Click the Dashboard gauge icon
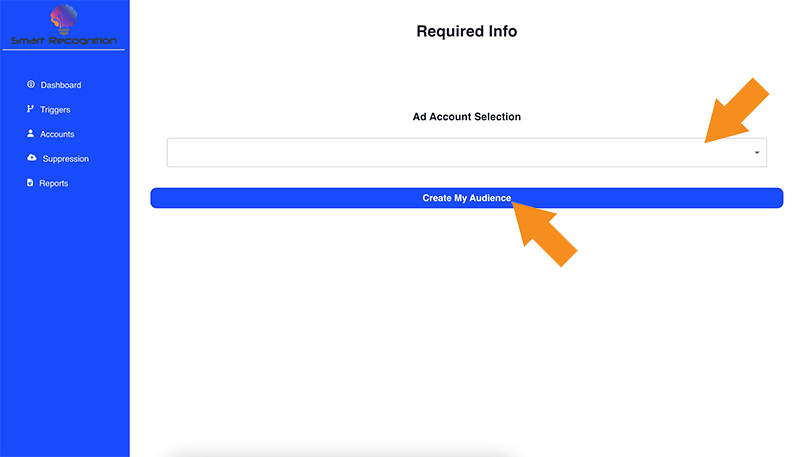800x457 pixels. coord(31,84)
